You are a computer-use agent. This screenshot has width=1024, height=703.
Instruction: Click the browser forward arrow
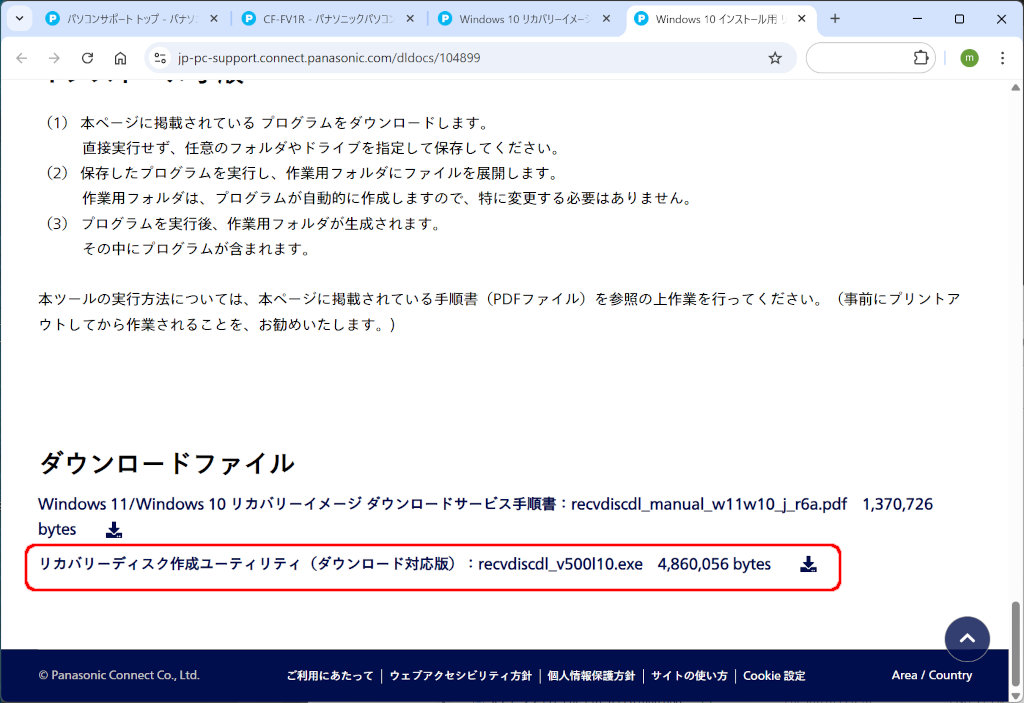point(54,58)
